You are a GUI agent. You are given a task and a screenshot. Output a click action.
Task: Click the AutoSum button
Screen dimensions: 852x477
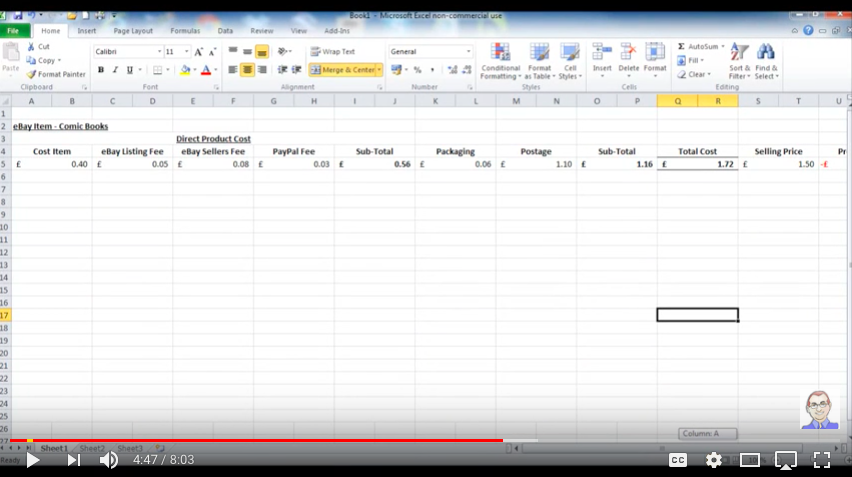(x=700, y=47)
